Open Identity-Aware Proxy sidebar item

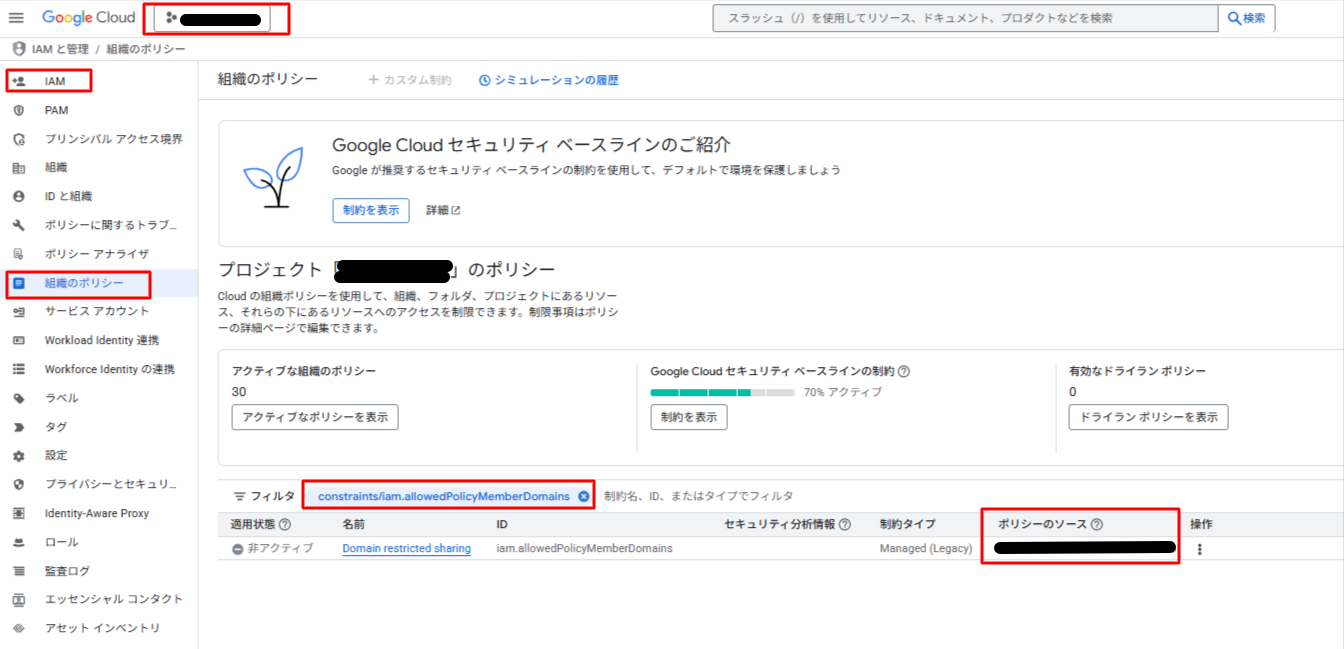click(96, 513)
